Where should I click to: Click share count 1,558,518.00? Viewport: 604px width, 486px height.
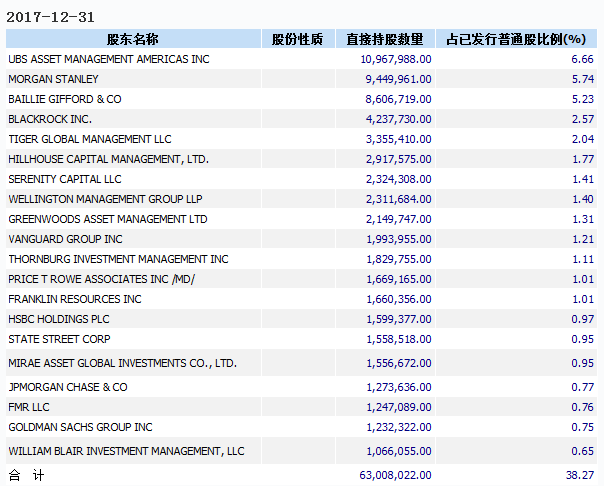(399, 339)
